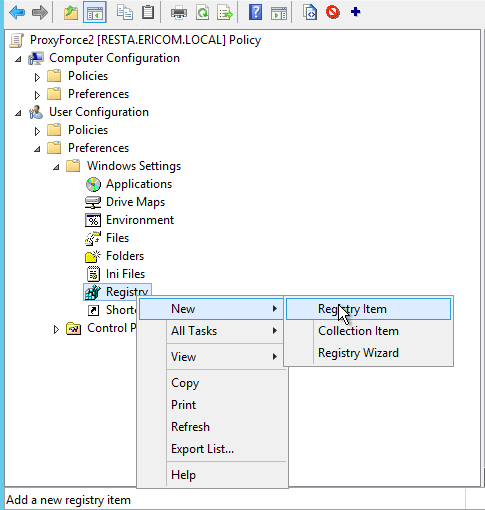Click the Print icon in the toolbar
Screen dimensions: 485x510
pos(179,13)
